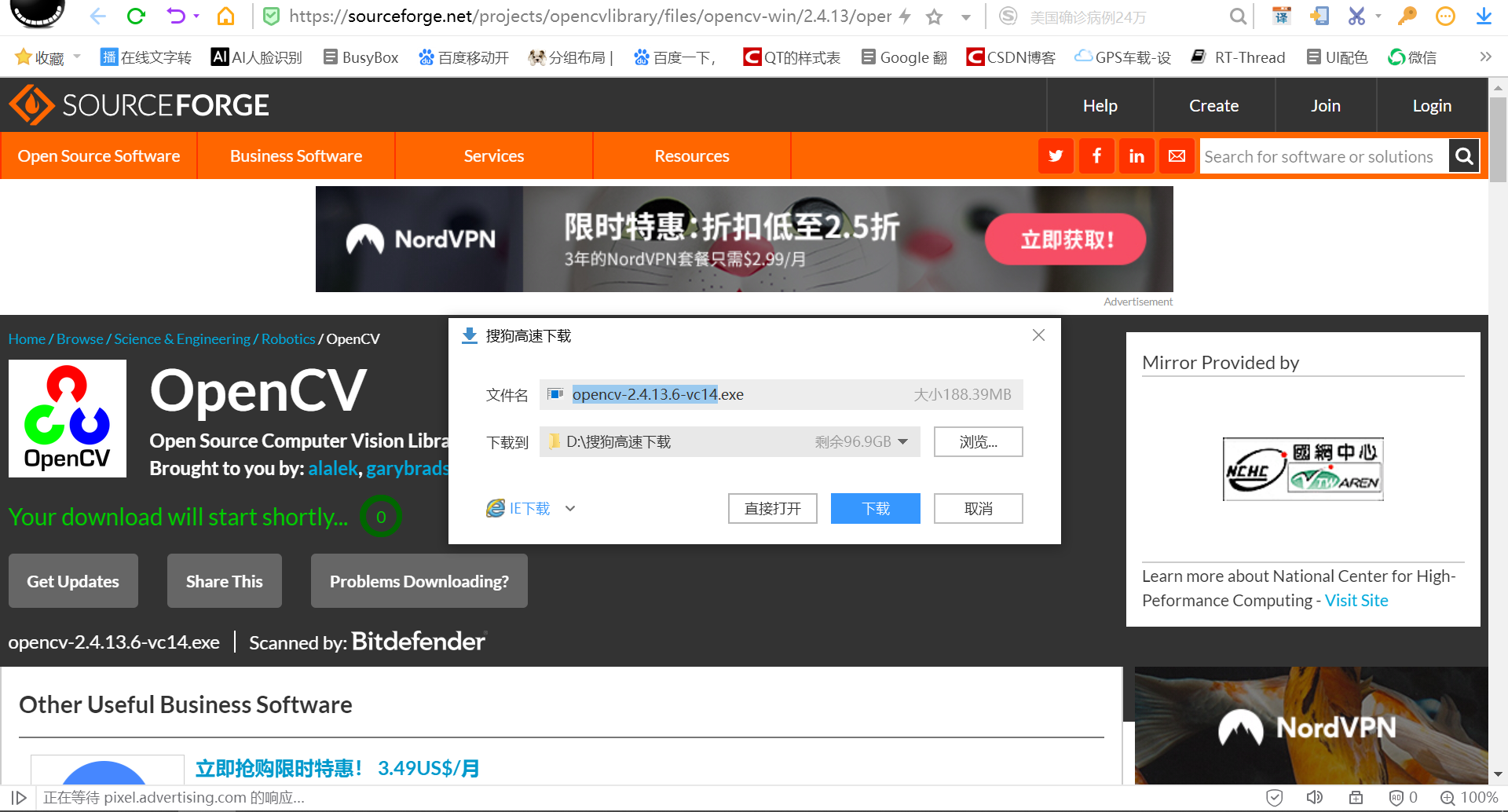Image resolution: width=1508 pixels, height=812 pixels.
Task: Open the Open Source Software menu
Action: (x=99, y=156)
